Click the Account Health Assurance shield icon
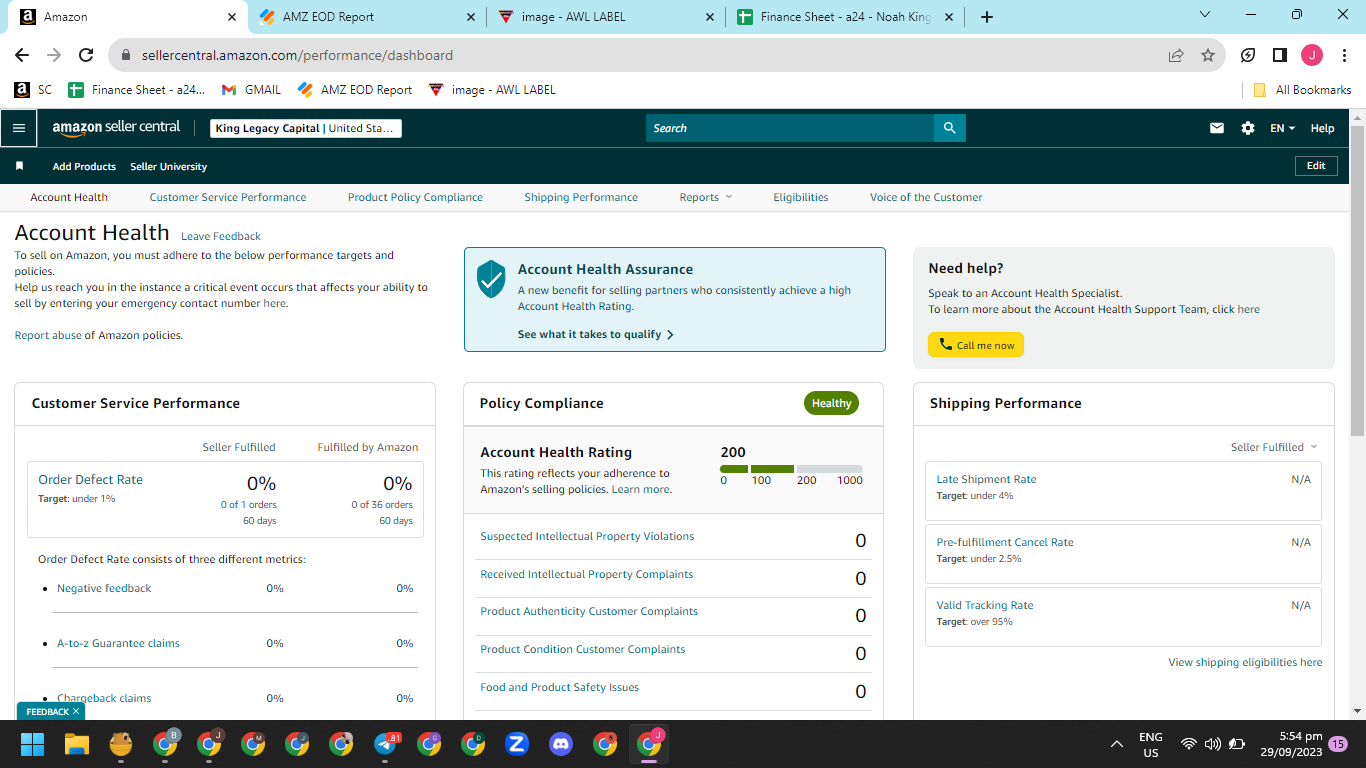Image resolution: width=1366 pixels, height=768 pixels. click(491, 278)
